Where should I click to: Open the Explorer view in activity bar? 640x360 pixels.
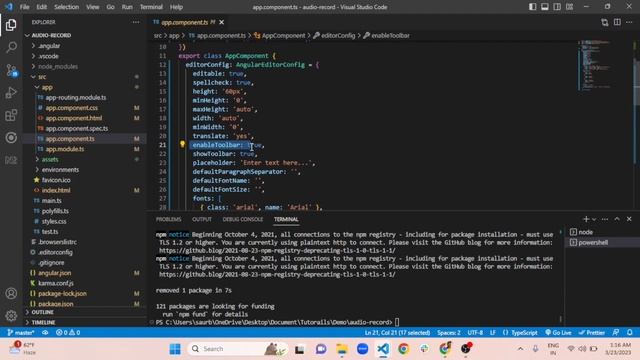11,25
